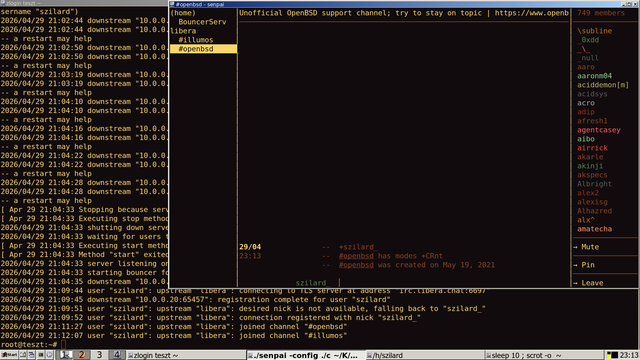Click member alex2 in member list
This screenshot has height=360, width=640.
coord(588,193)
